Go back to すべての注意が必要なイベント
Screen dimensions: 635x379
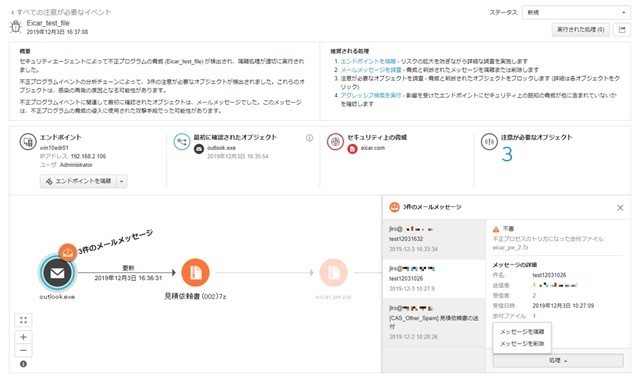click(61, 12)
